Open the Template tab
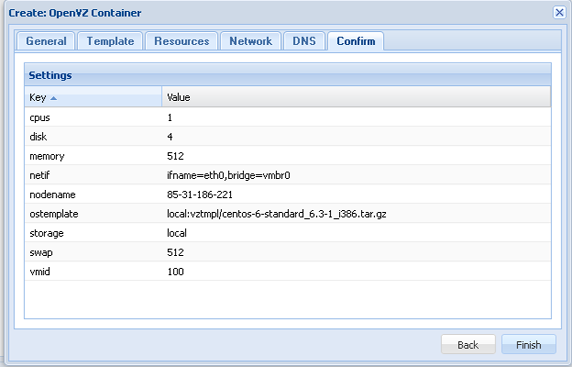572x367 pixels. coord(110,41)
